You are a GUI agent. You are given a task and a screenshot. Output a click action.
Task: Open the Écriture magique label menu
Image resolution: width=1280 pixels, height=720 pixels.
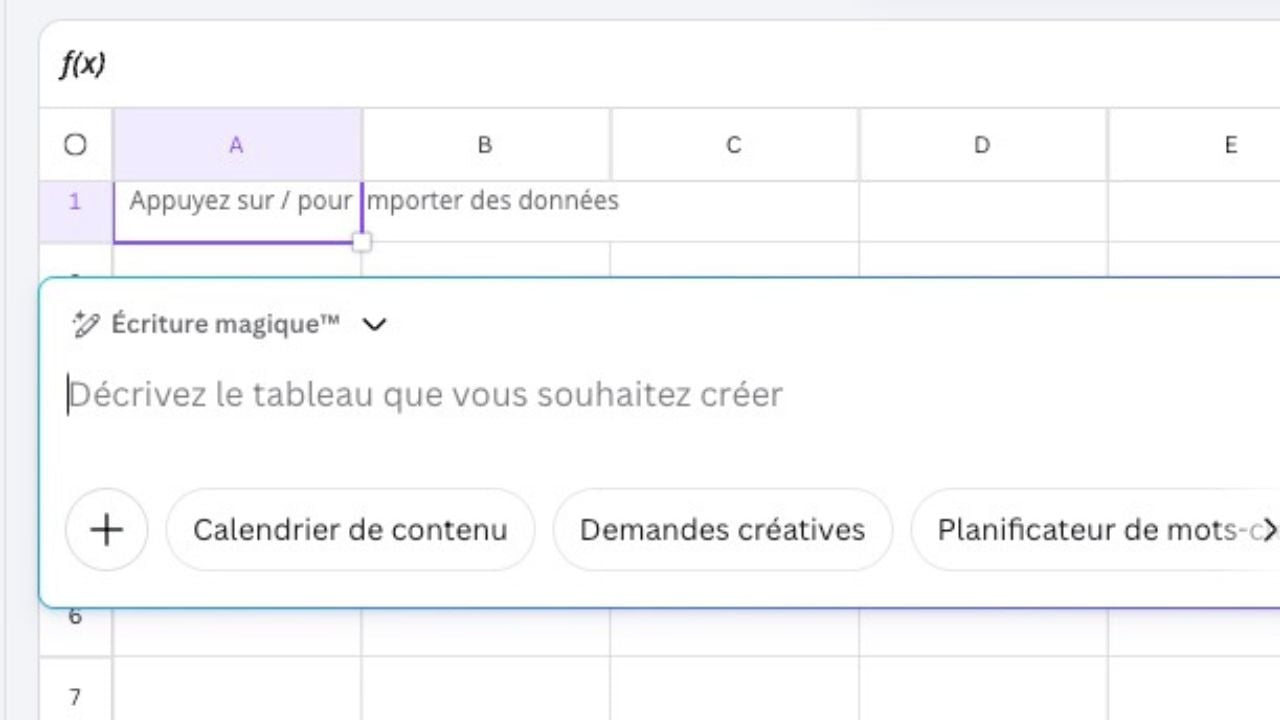click(x=225, y=324)
